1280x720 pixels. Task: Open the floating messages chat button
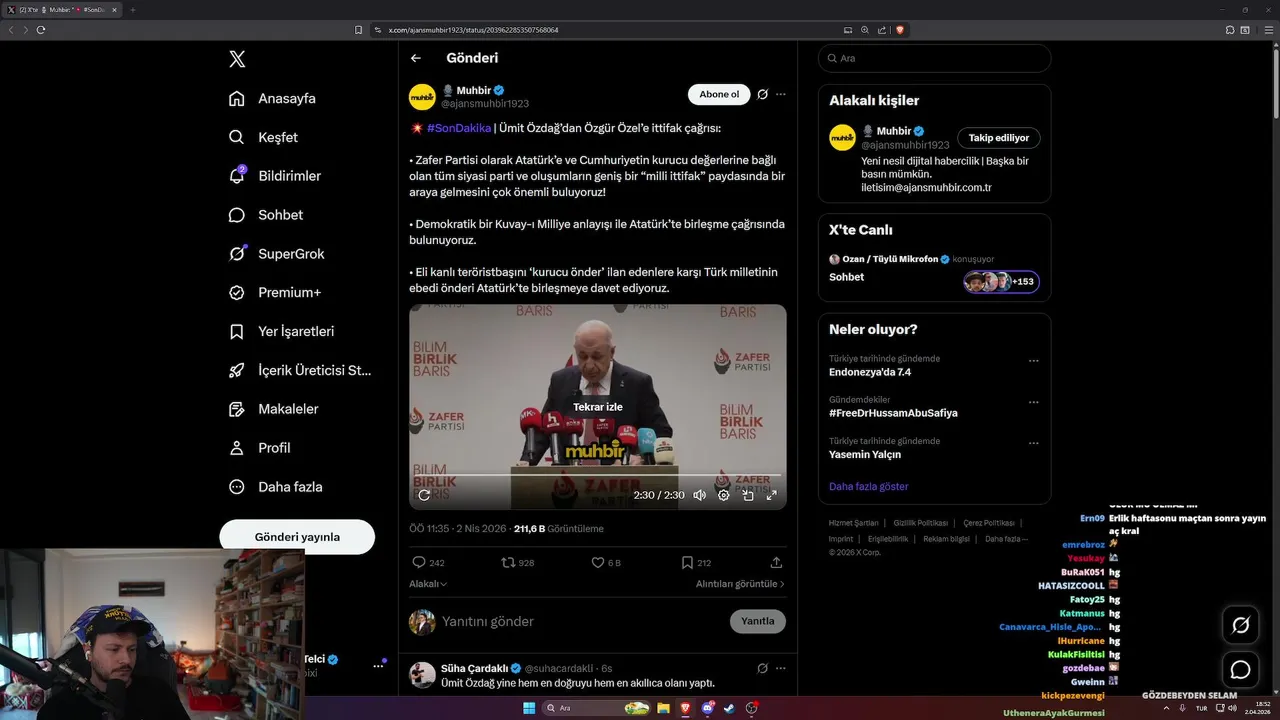pos(1241,669)
